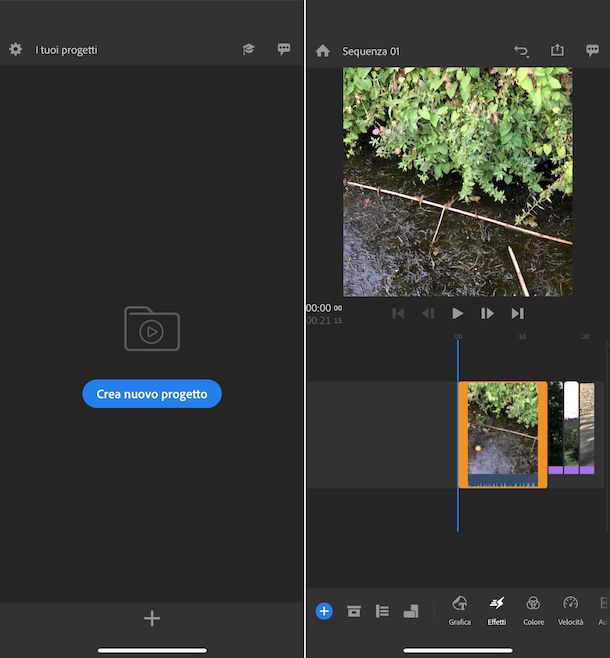
Task: Tap plus icon at bottom of projects screen
Action: tap(152, 618)
